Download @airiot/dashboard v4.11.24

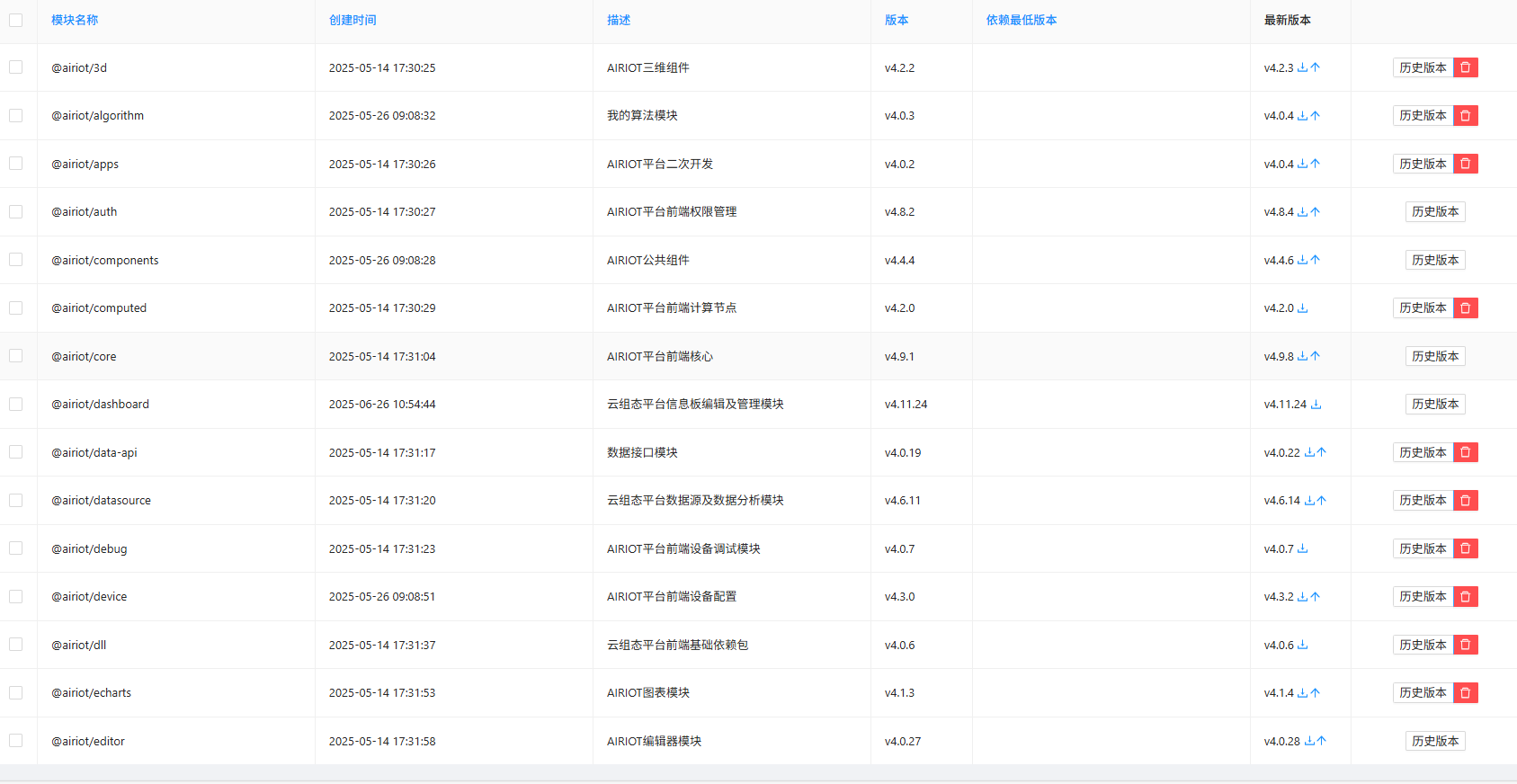point(1316,404)
